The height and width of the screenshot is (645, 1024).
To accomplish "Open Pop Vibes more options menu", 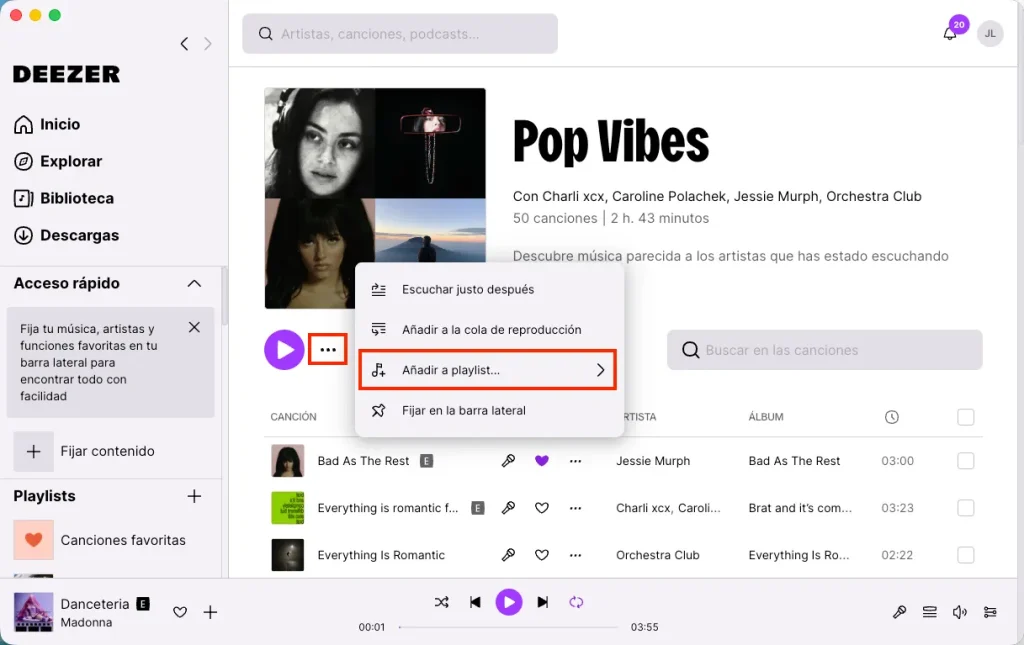I will pos(328,350).
